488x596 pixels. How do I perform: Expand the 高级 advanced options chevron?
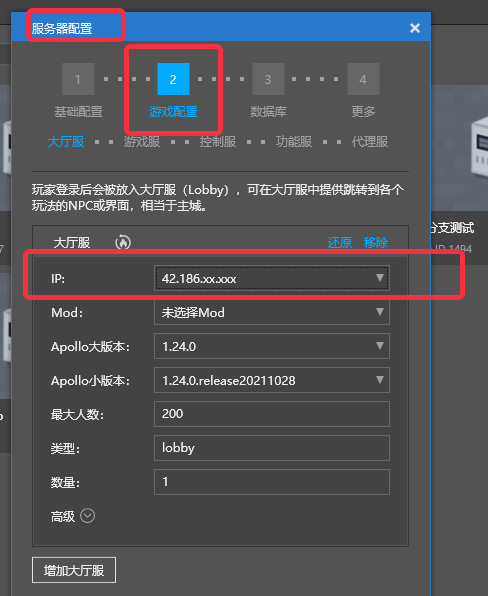point(87,516)
